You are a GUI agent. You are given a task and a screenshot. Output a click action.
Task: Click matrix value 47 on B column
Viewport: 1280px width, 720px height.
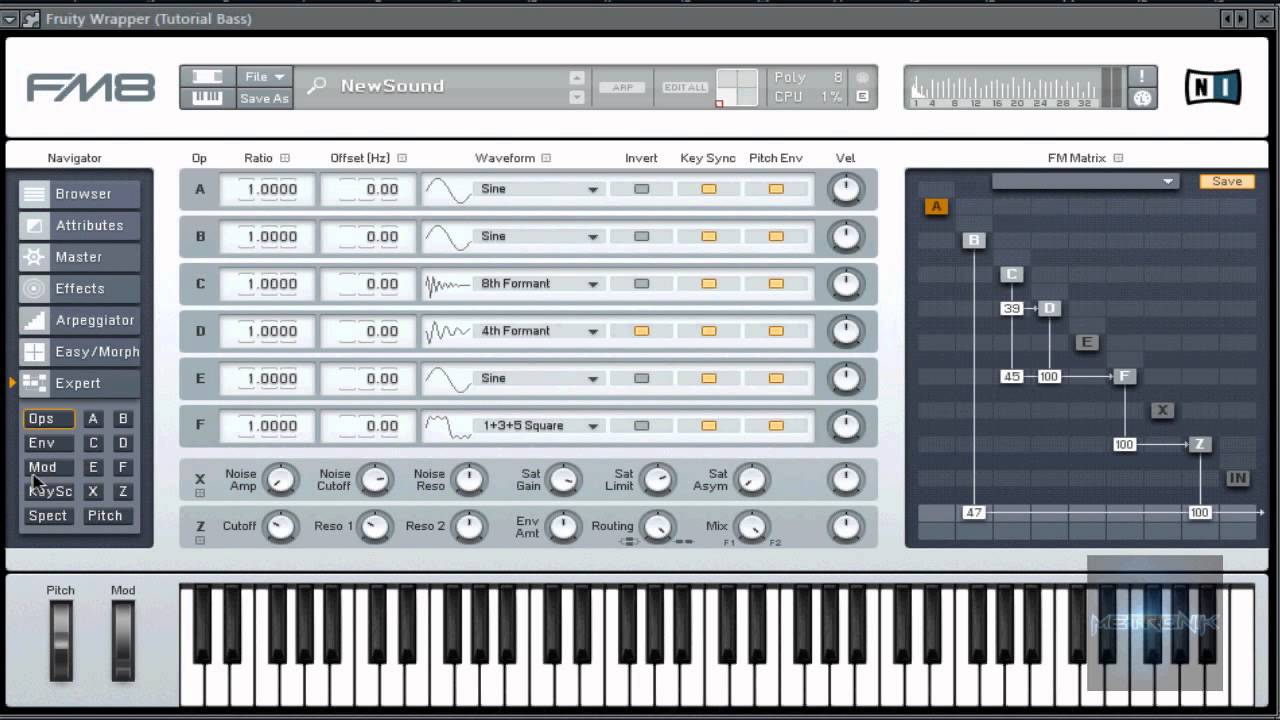[x=974, y=512]
